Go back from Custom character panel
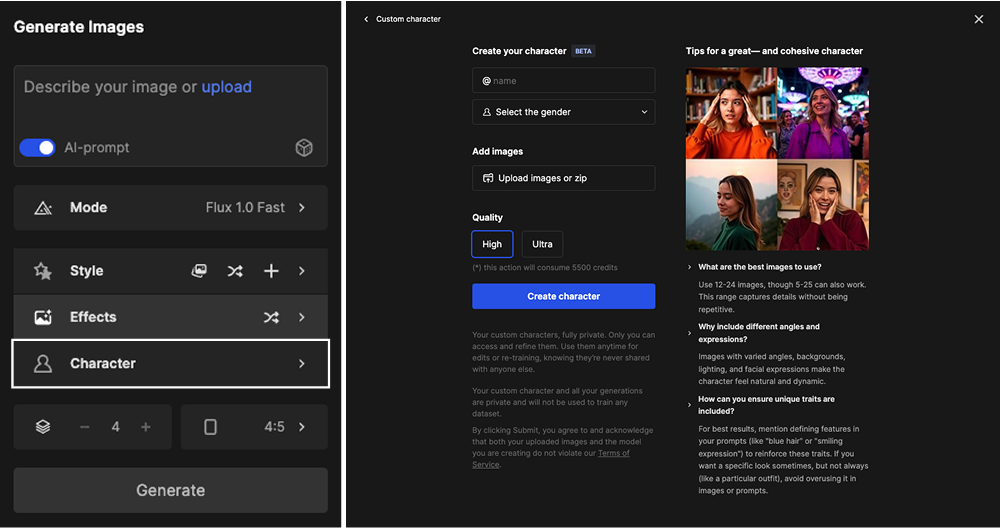 [366, 19]
